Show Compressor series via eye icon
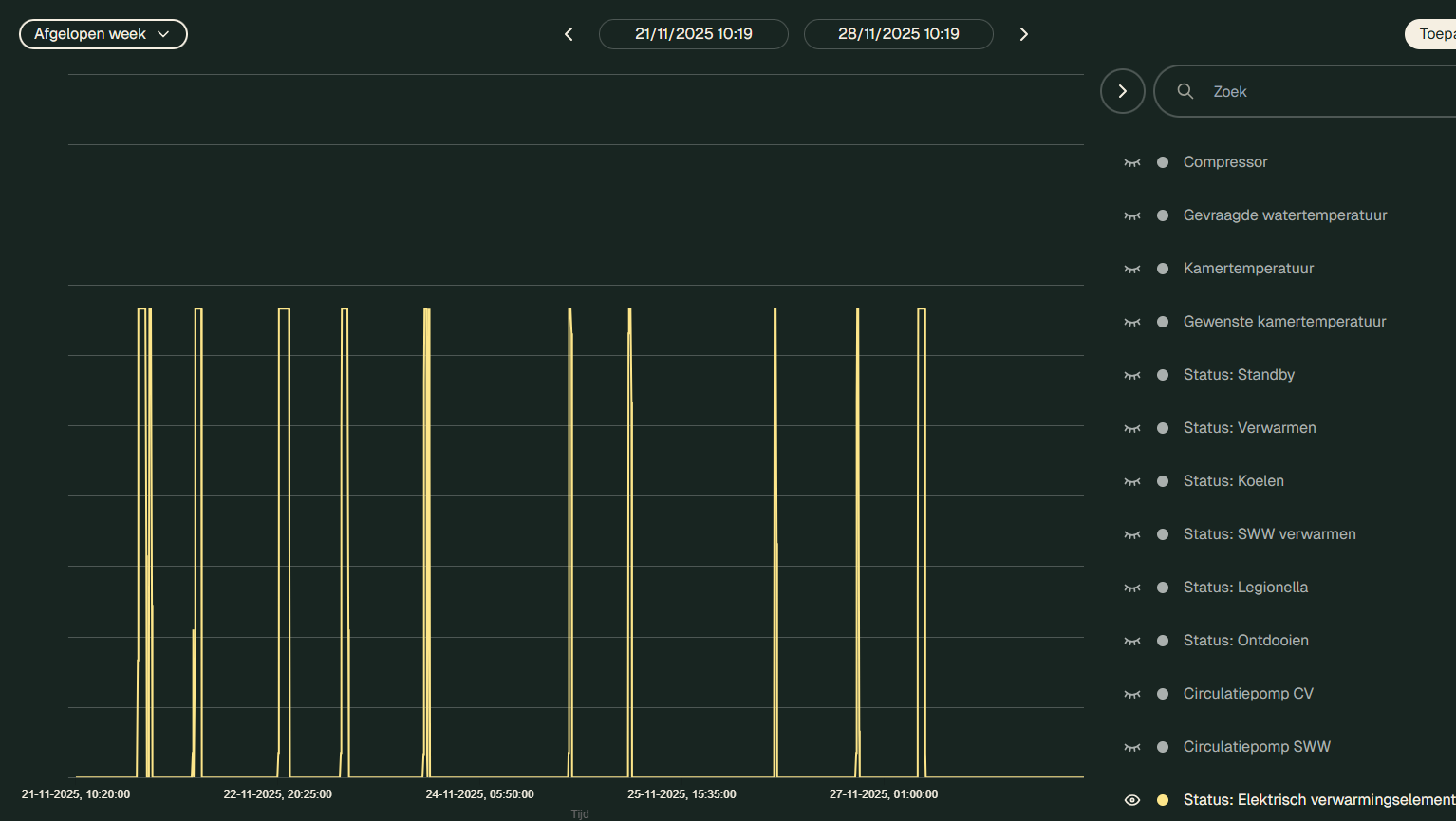 (x=1132, y=162)
